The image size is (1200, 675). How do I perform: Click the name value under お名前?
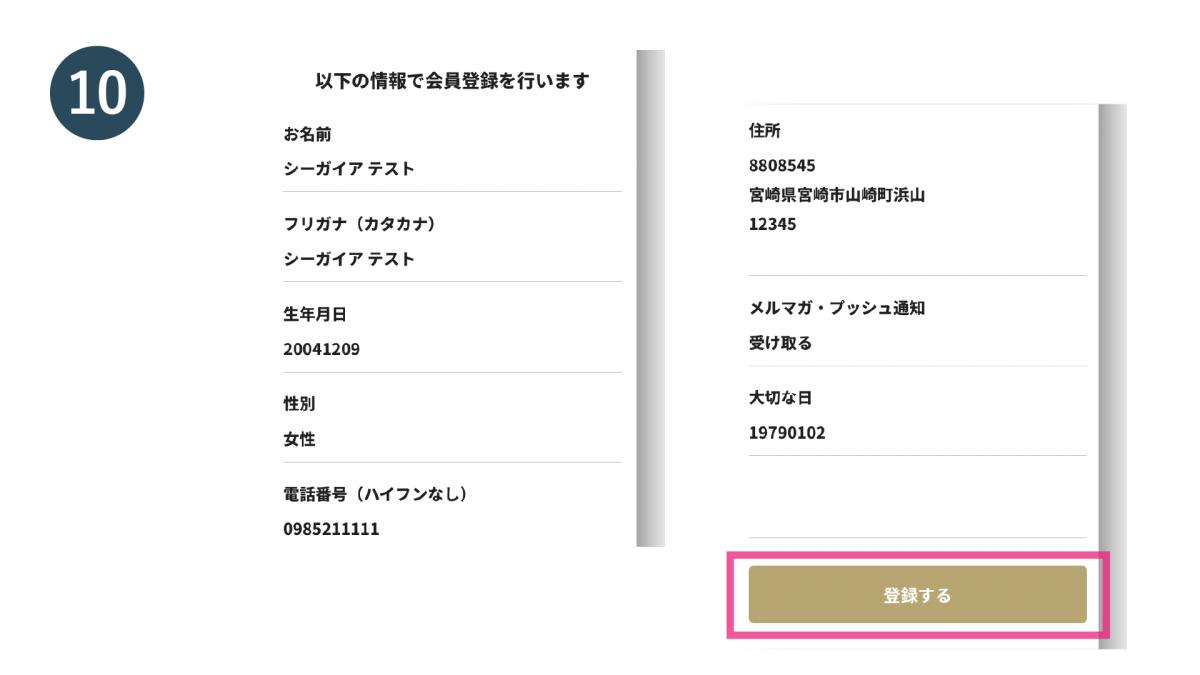coord(349,169)
